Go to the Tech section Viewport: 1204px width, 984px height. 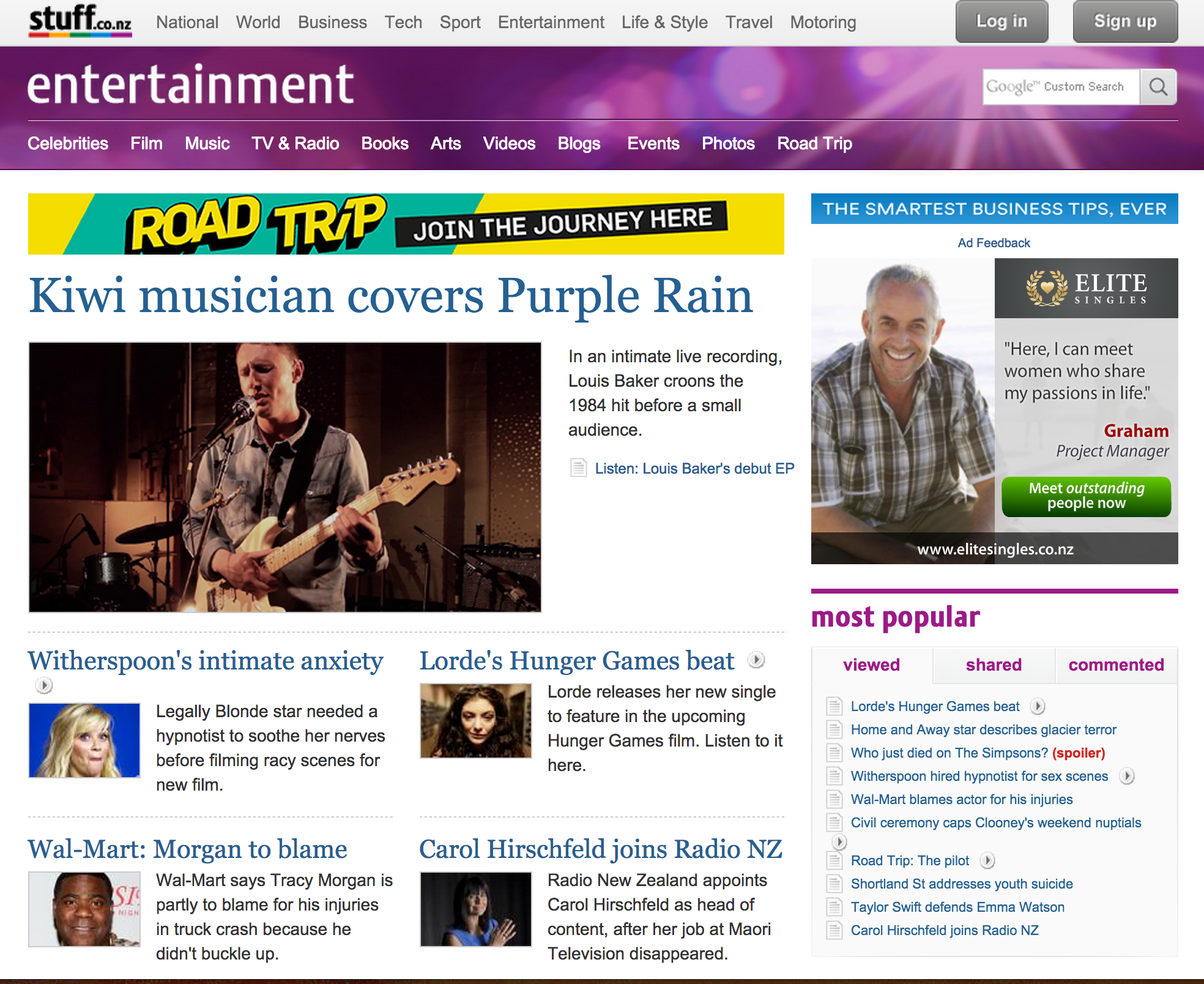coord(403,22)
